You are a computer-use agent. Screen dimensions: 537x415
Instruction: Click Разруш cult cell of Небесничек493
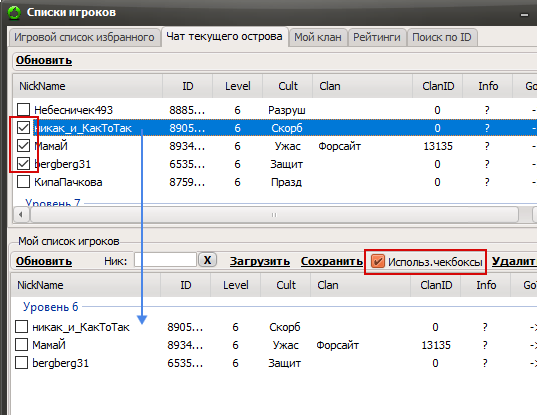click(x=287, y=110)
